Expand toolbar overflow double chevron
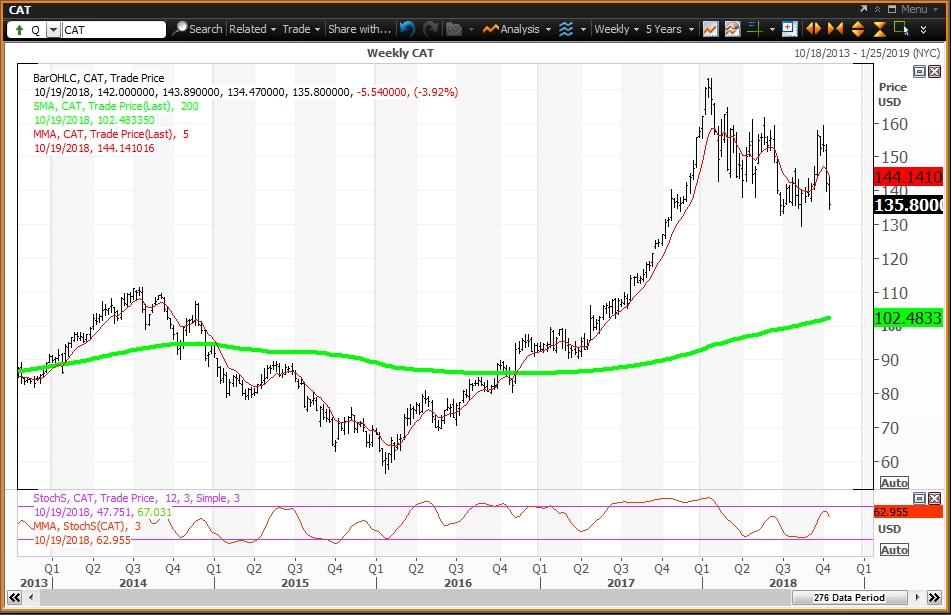The height and width of the screenshot is (615, 951). [923, 29]
